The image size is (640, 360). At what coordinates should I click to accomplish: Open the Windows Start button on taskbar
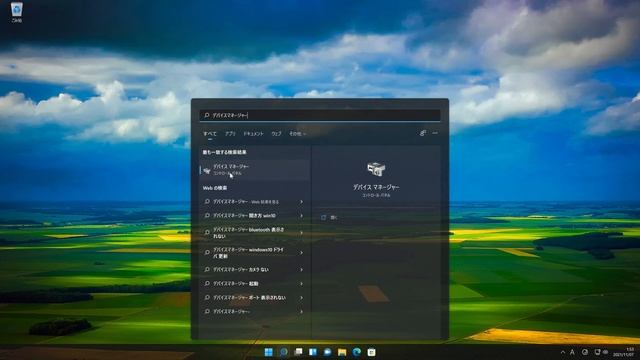(x=269, y=352)
